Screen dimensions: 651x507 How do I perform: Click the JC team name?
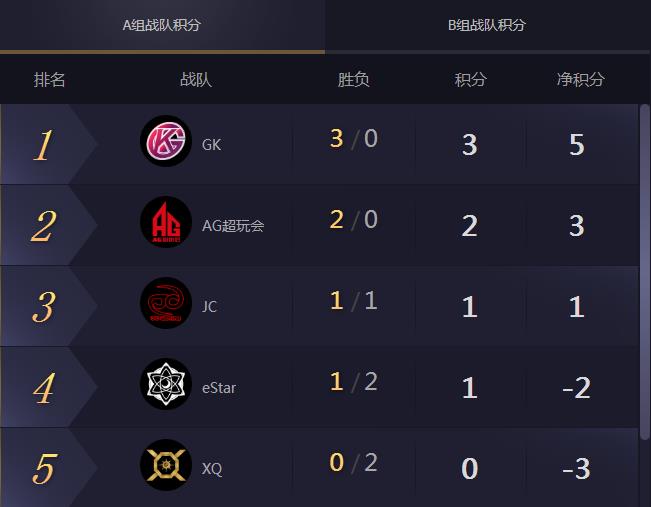point(209,306)
